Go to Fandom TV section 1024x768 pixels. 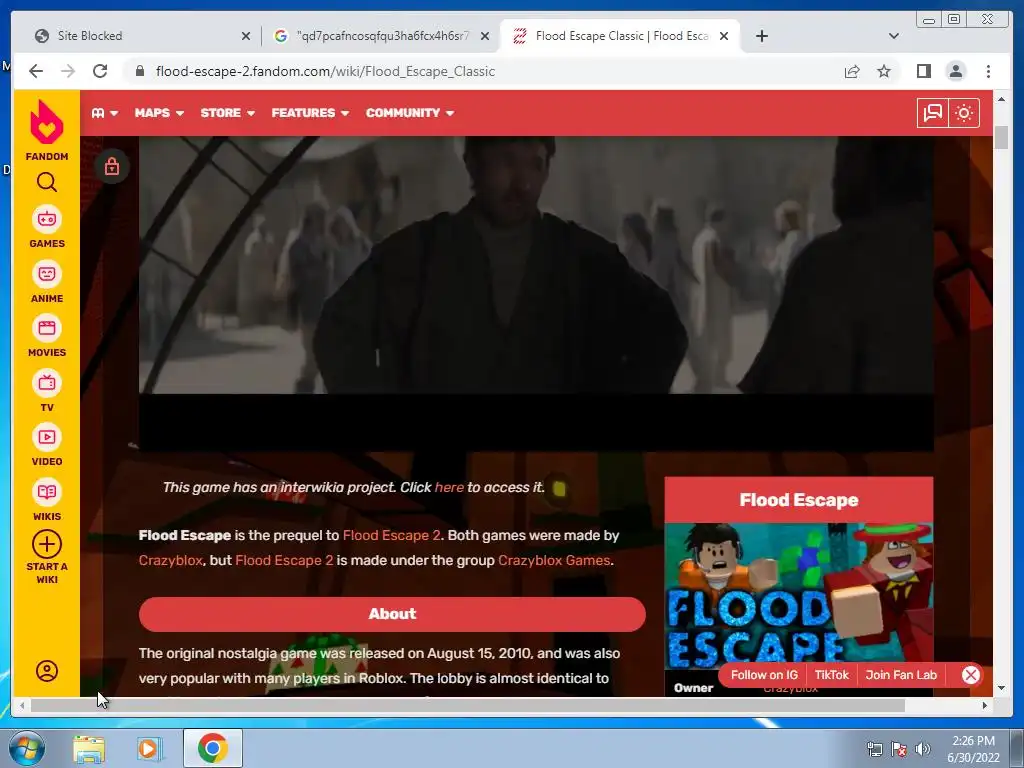pyautogui.click(x=46, y=391)
